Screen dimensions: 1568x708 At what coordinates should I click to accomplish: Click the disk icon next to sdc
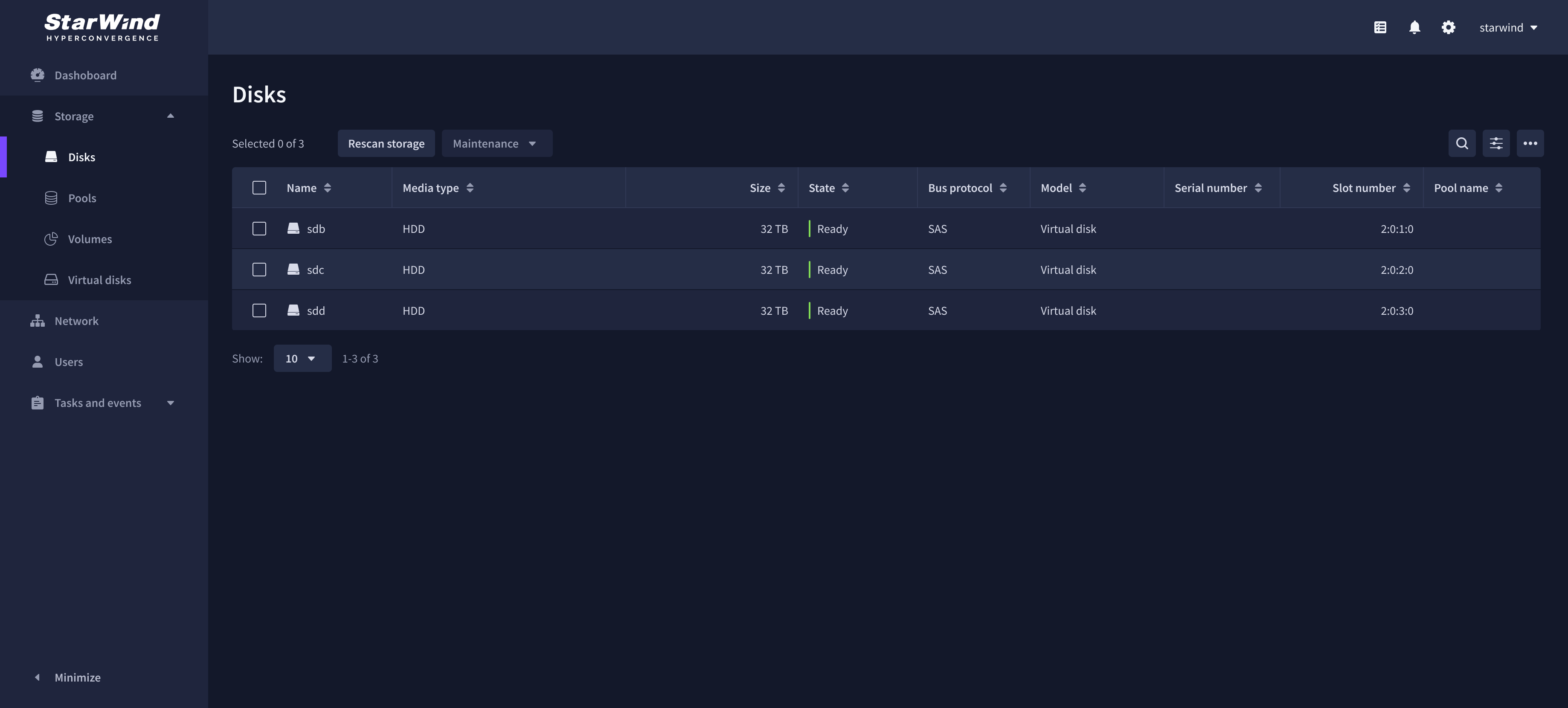[x=293, y=269]
